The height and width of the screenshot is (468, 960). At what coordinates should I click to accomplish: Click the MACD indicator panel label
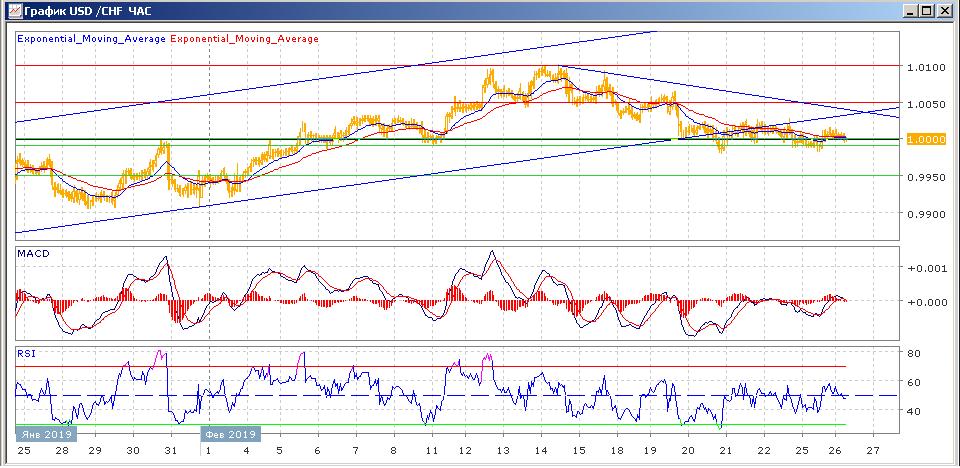tap(34, 254)
